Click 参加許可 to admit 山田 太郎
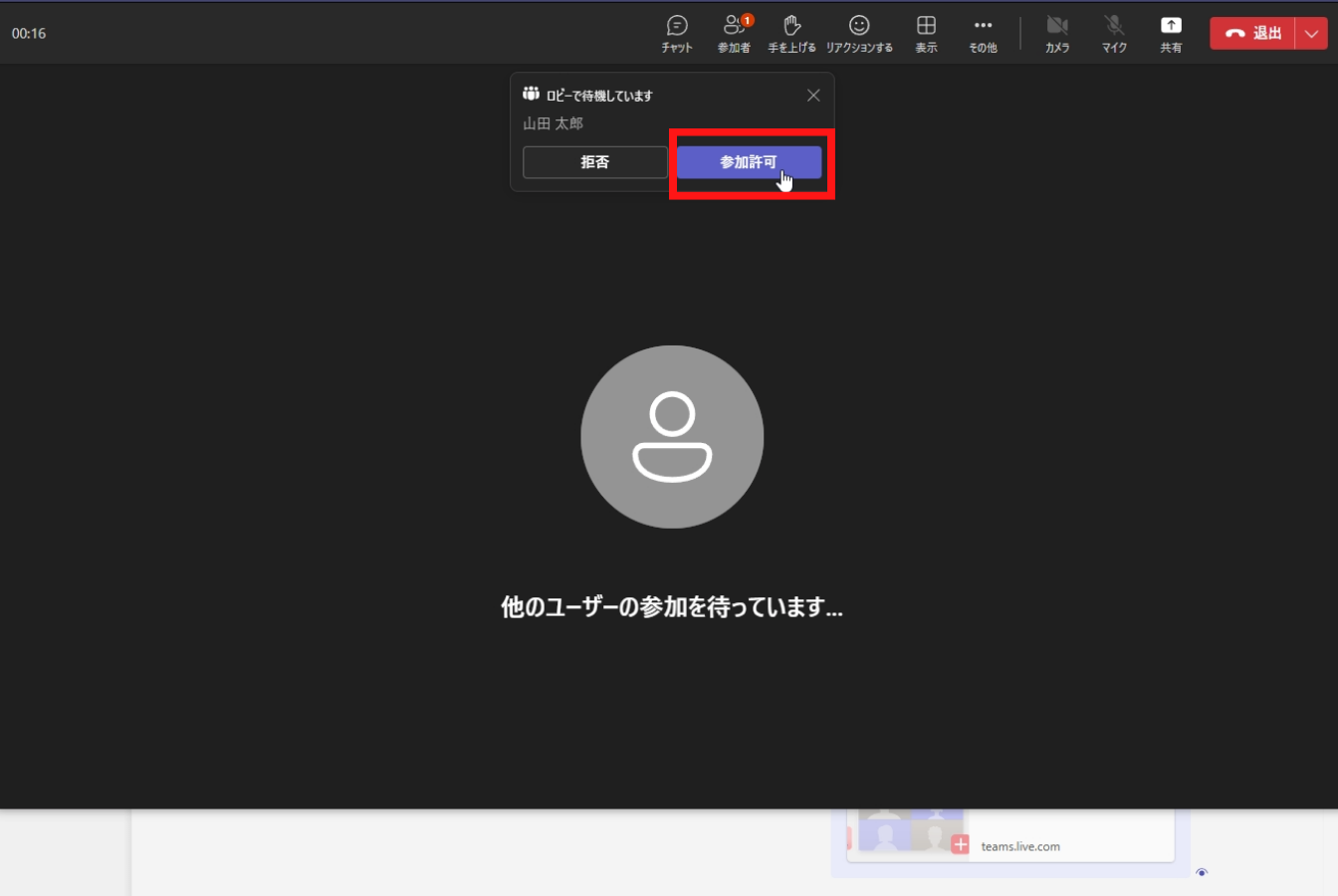 (x=749, y=162)
